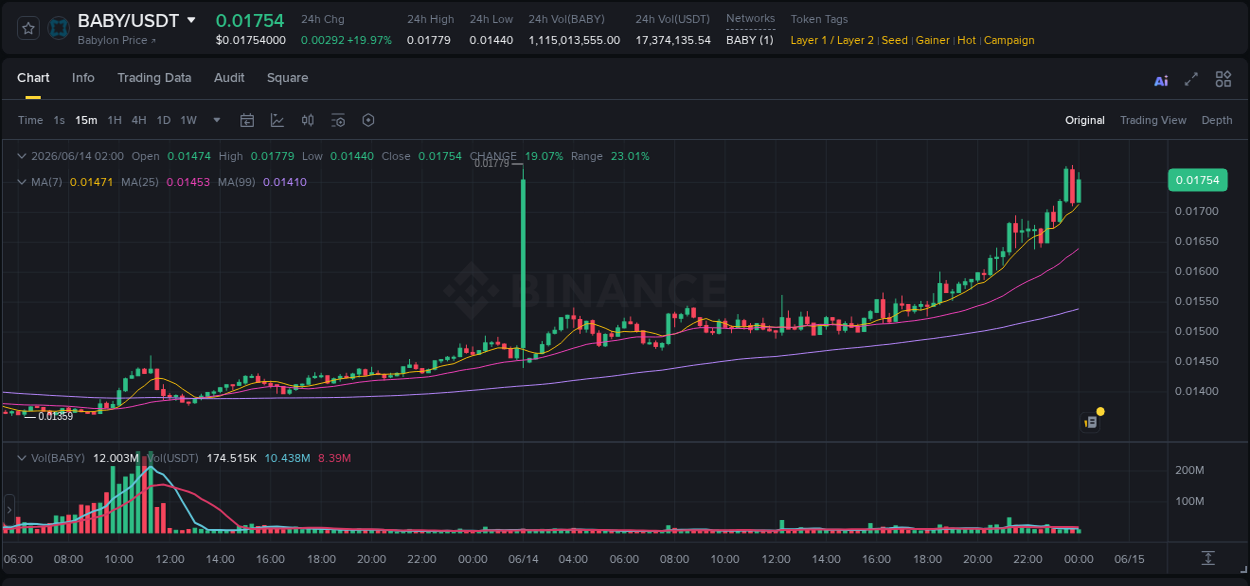
Task: Click the 06/14 date on time axis
Action: click(523, 558)
